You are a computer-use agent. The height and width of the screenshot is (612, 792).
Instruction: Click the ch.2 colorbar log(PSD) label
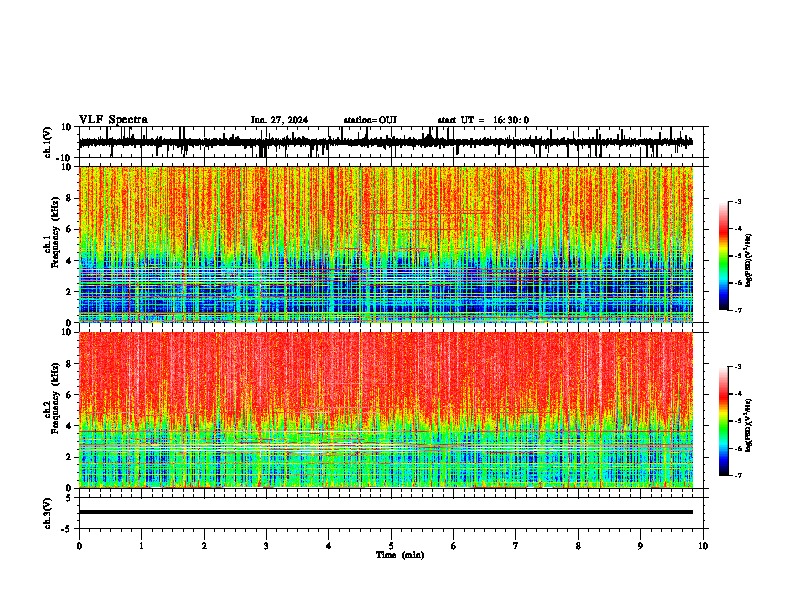pos(749,425)
